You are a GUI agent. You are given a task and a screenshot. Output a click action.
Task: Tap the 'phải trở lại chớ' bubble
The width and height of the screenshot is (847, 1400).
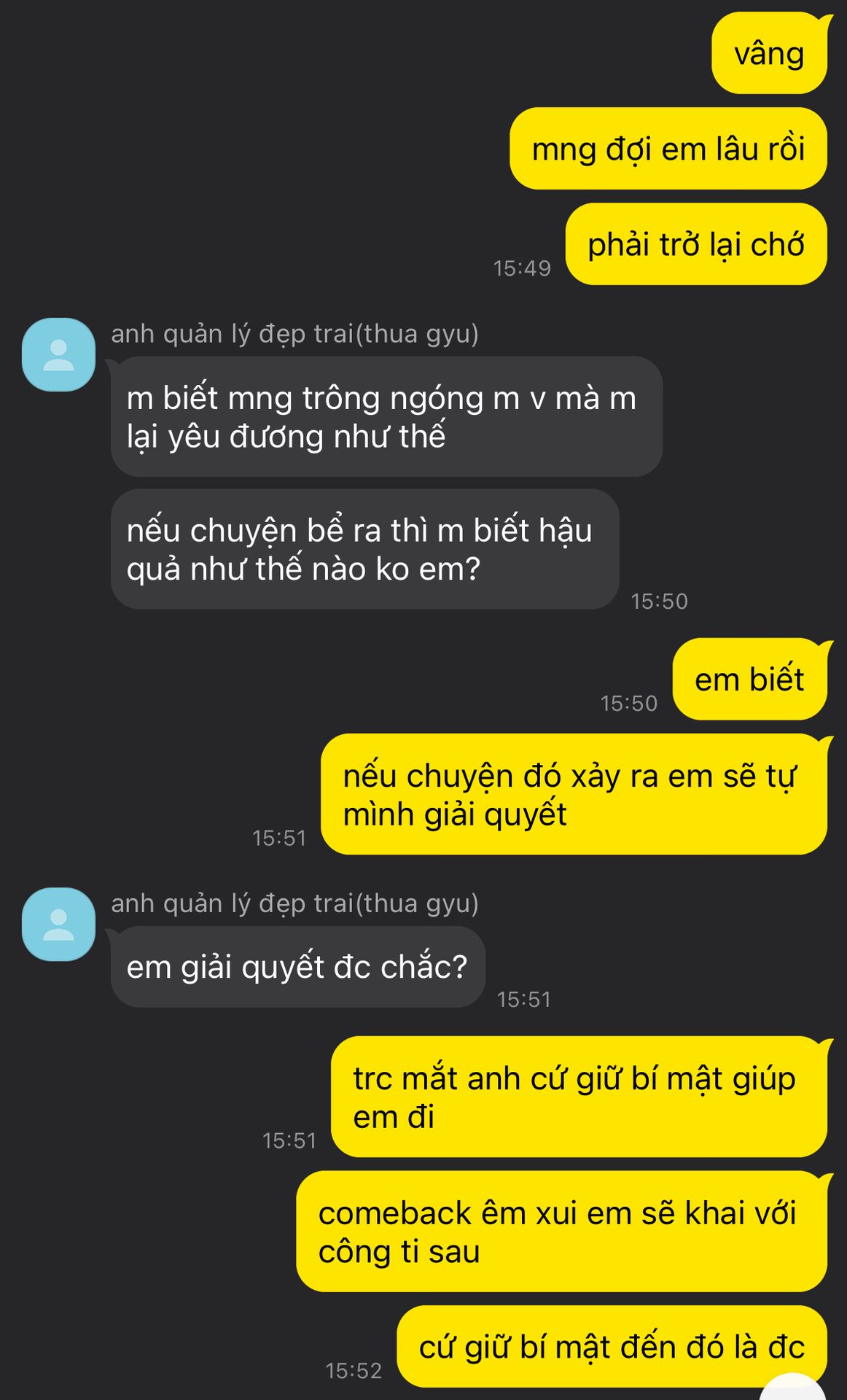(x=696, y=244)
